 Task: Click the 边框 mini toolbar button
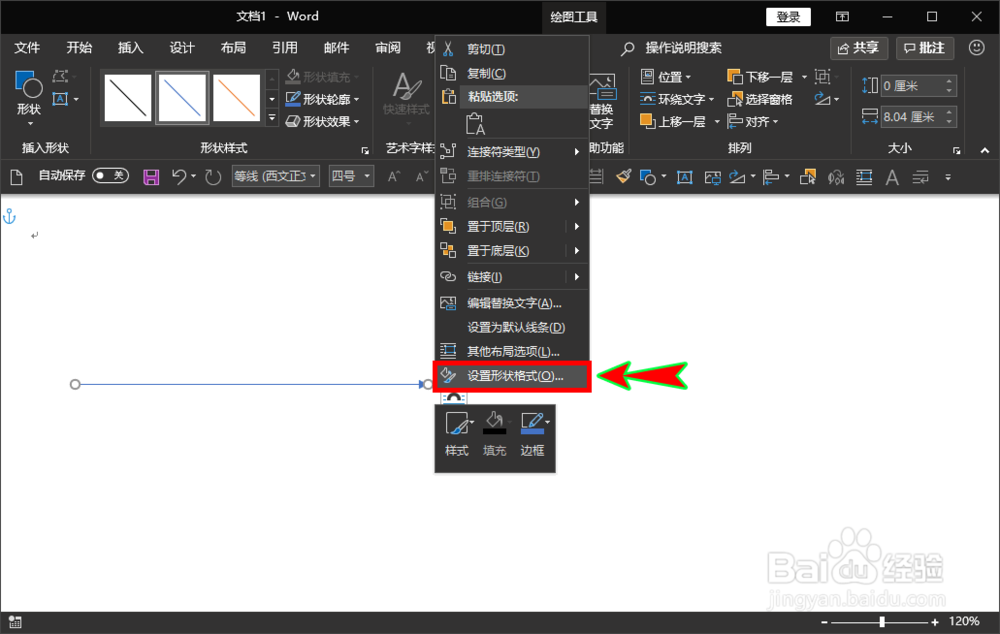pyautogui.click(x=533, y=434)
